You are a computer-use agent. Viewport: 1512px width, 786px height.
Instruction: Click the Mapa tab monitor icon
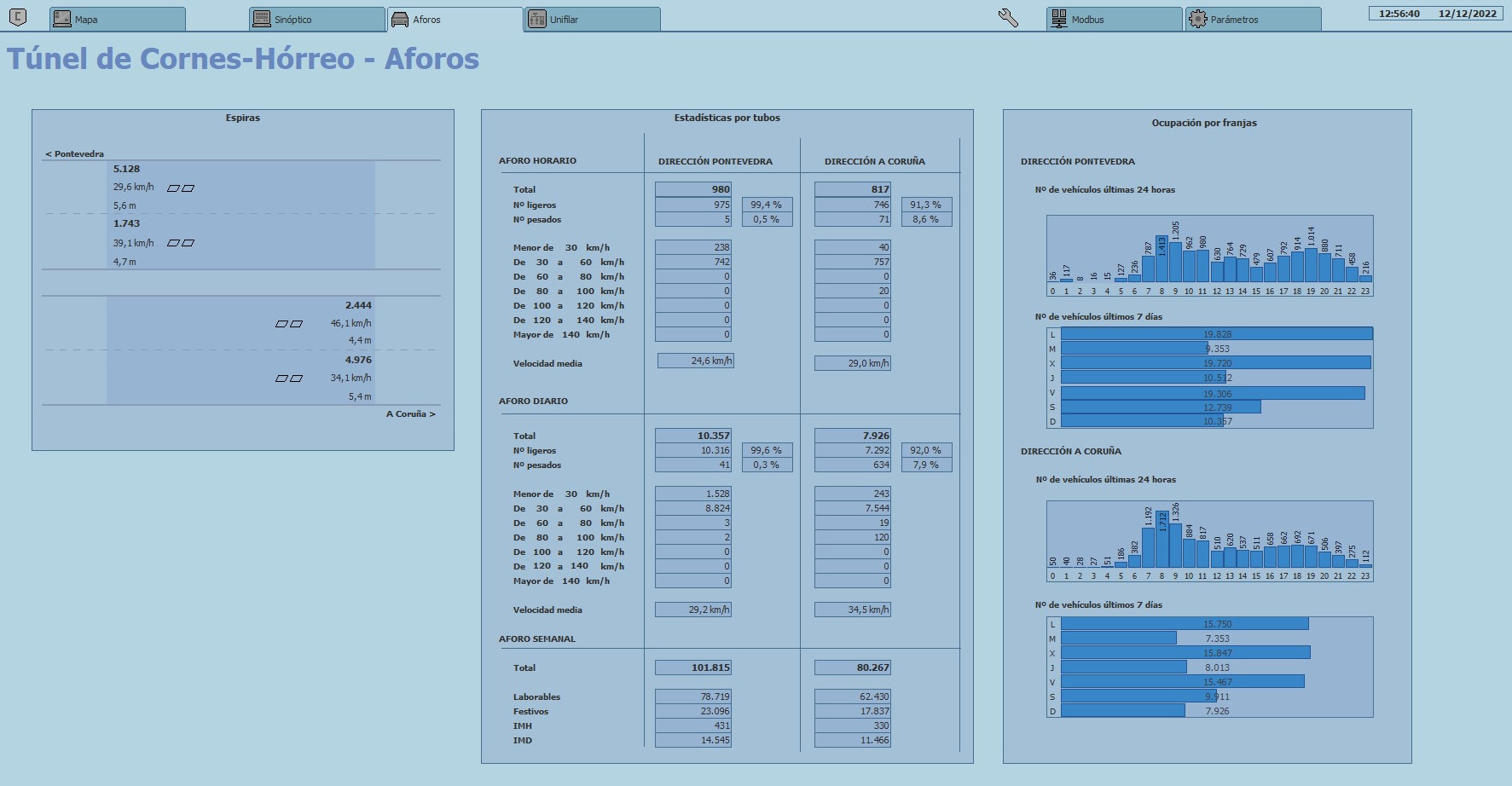click(x=62, y=19)
